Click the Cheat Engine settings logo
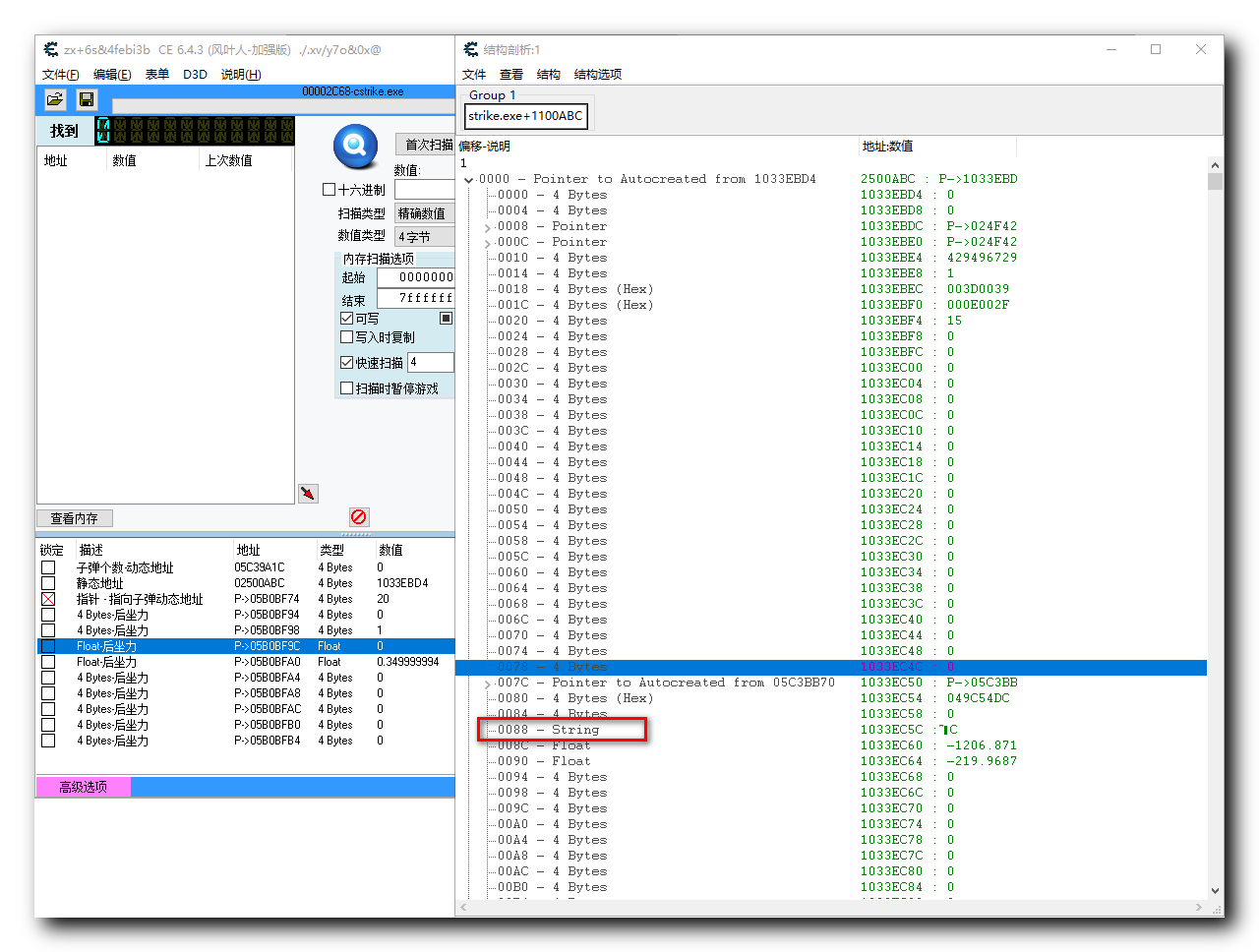The height and width of the screenshot is (952, 1259). click(355, 147)
